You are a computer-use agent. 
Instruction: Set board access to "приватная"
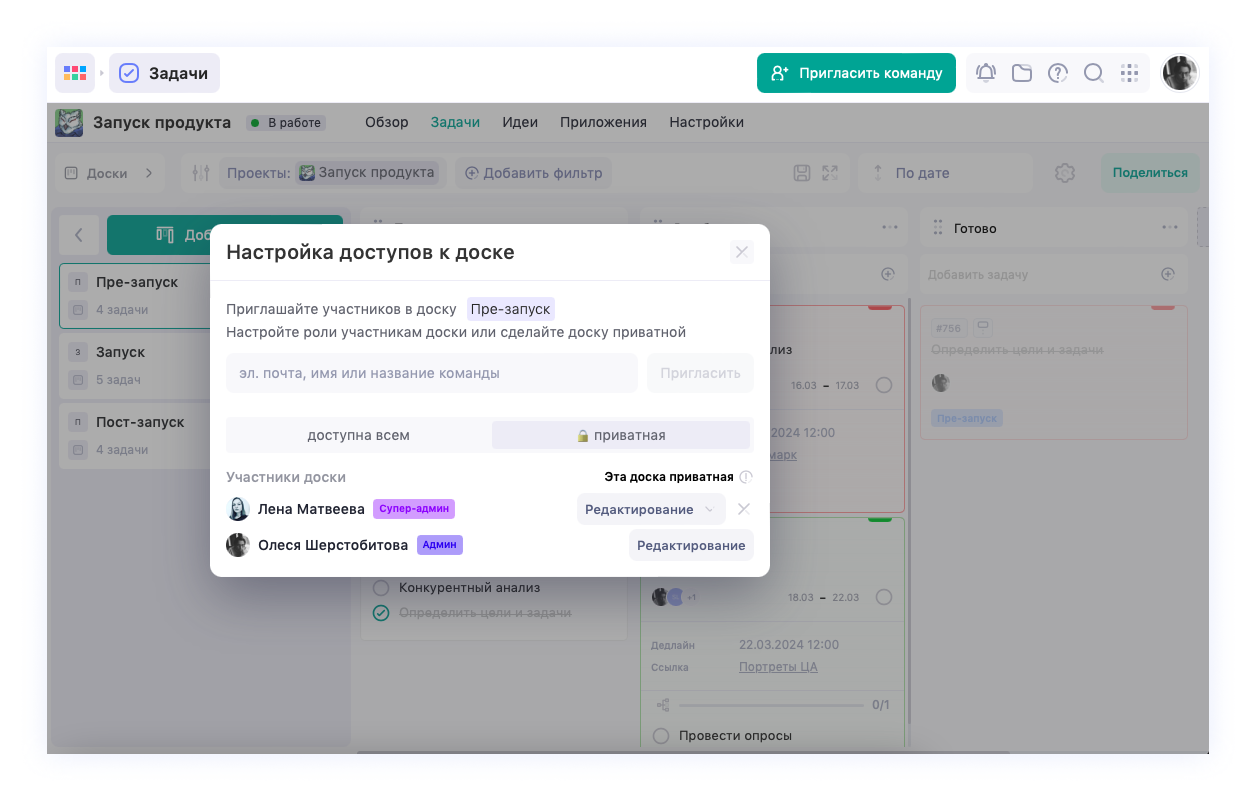click(620, 435)
